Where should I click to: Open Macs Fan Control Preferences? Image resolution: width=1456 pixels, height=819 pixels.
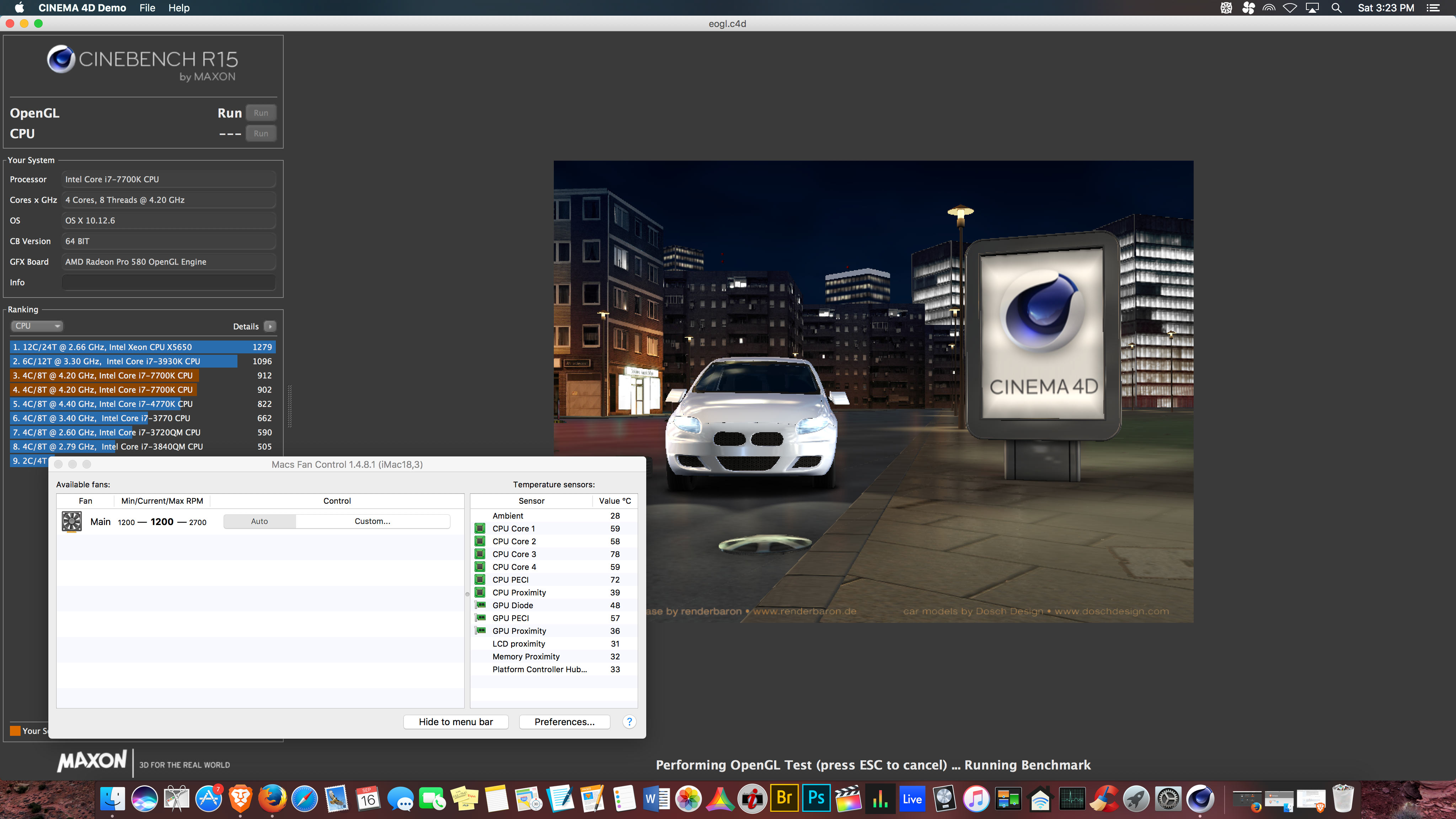click(564, 722)
